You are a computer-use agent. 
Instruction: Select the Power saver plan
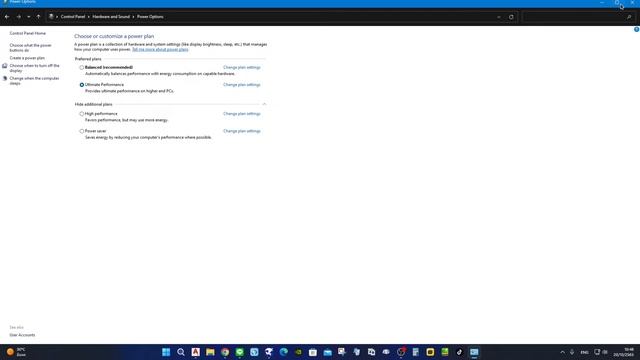coord(82,131)
